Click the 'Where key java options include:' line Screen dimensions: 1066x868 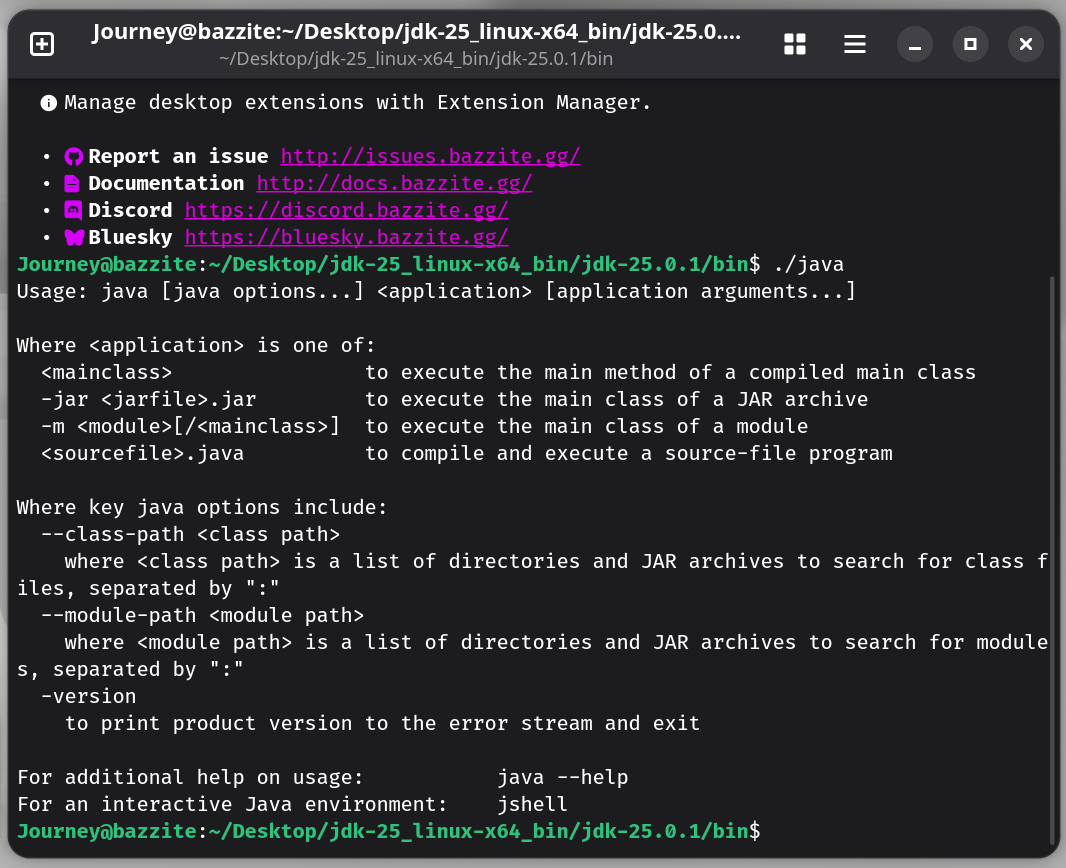[x=202, y=508]
